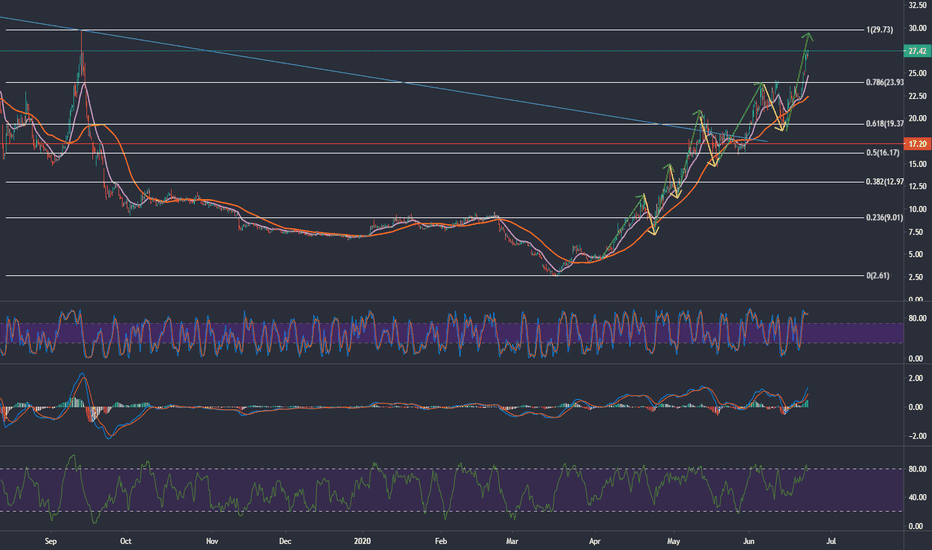This screenshot has height=550, width=932.
Task: Click the 2.50 price axis value
Action: pyautogui.click(x=916, y=277)
